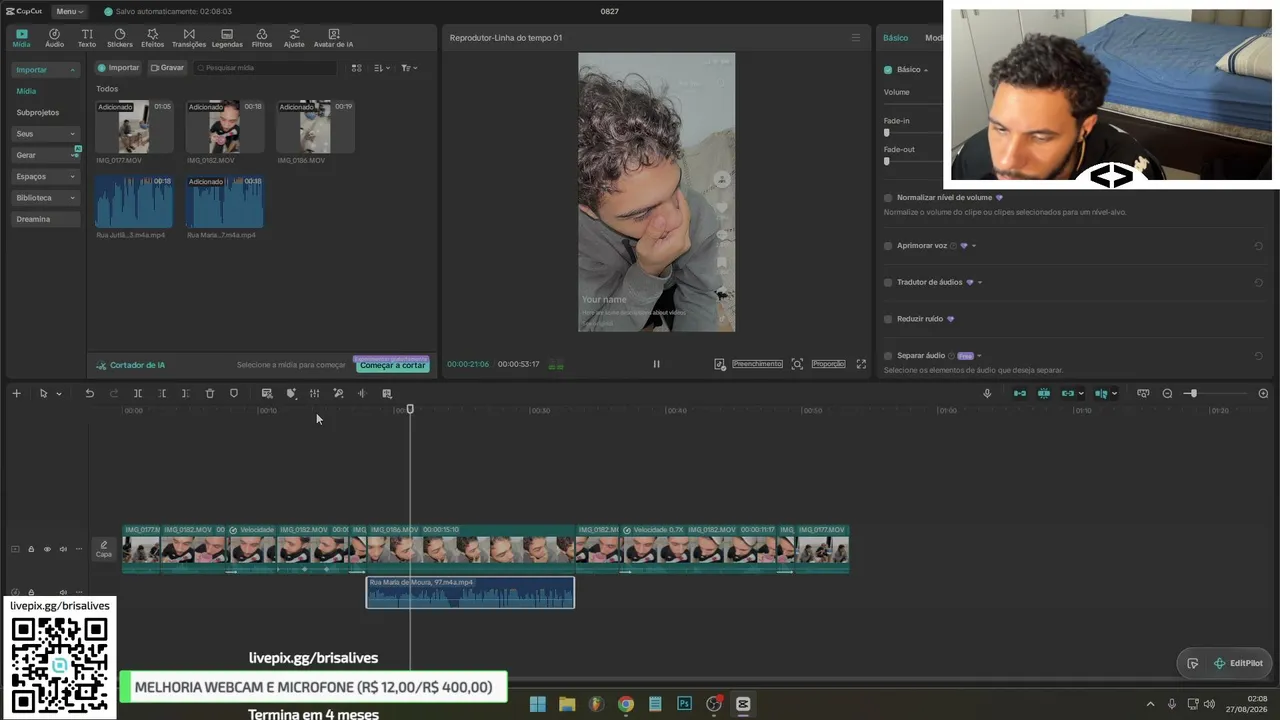Switch to the Stickers tab
Screen dimensions: 1280x720
(x=120, y=38)
